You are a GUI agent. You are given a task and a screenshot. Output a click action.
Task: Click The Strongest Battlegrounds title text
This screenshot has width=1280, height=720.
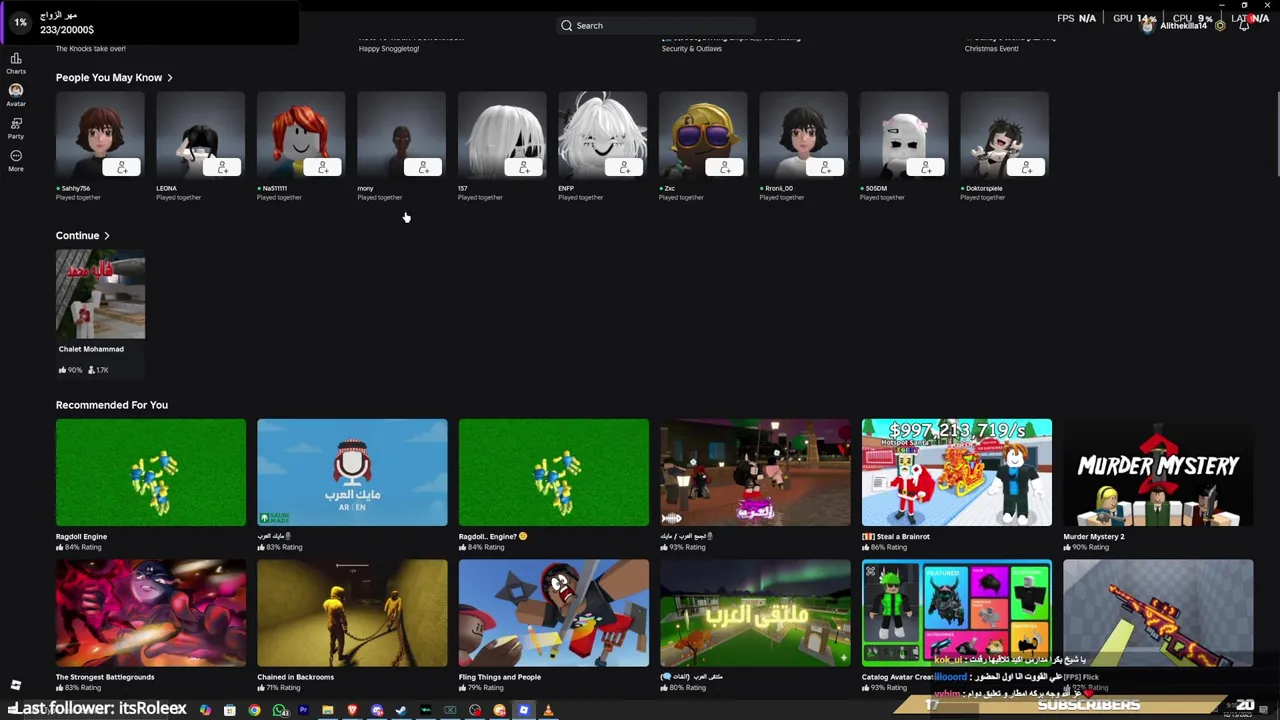(105, 677)
